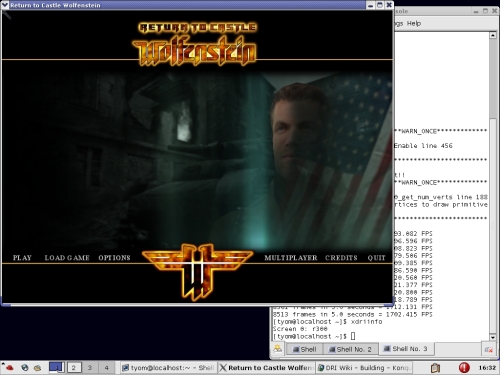
Task: Switch to virtual desktop 3 in pager
Action: click(x=90, y=368)
